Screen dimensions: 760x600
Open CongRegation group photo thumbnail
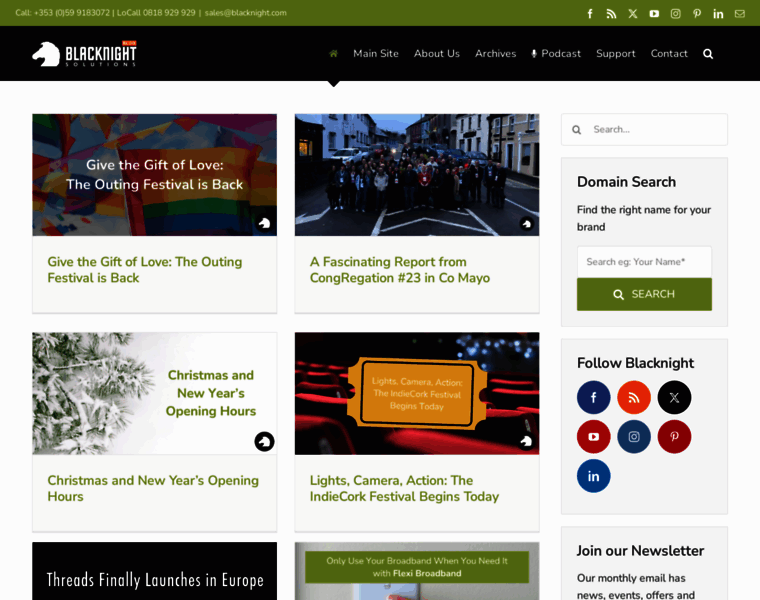point(417,175)
